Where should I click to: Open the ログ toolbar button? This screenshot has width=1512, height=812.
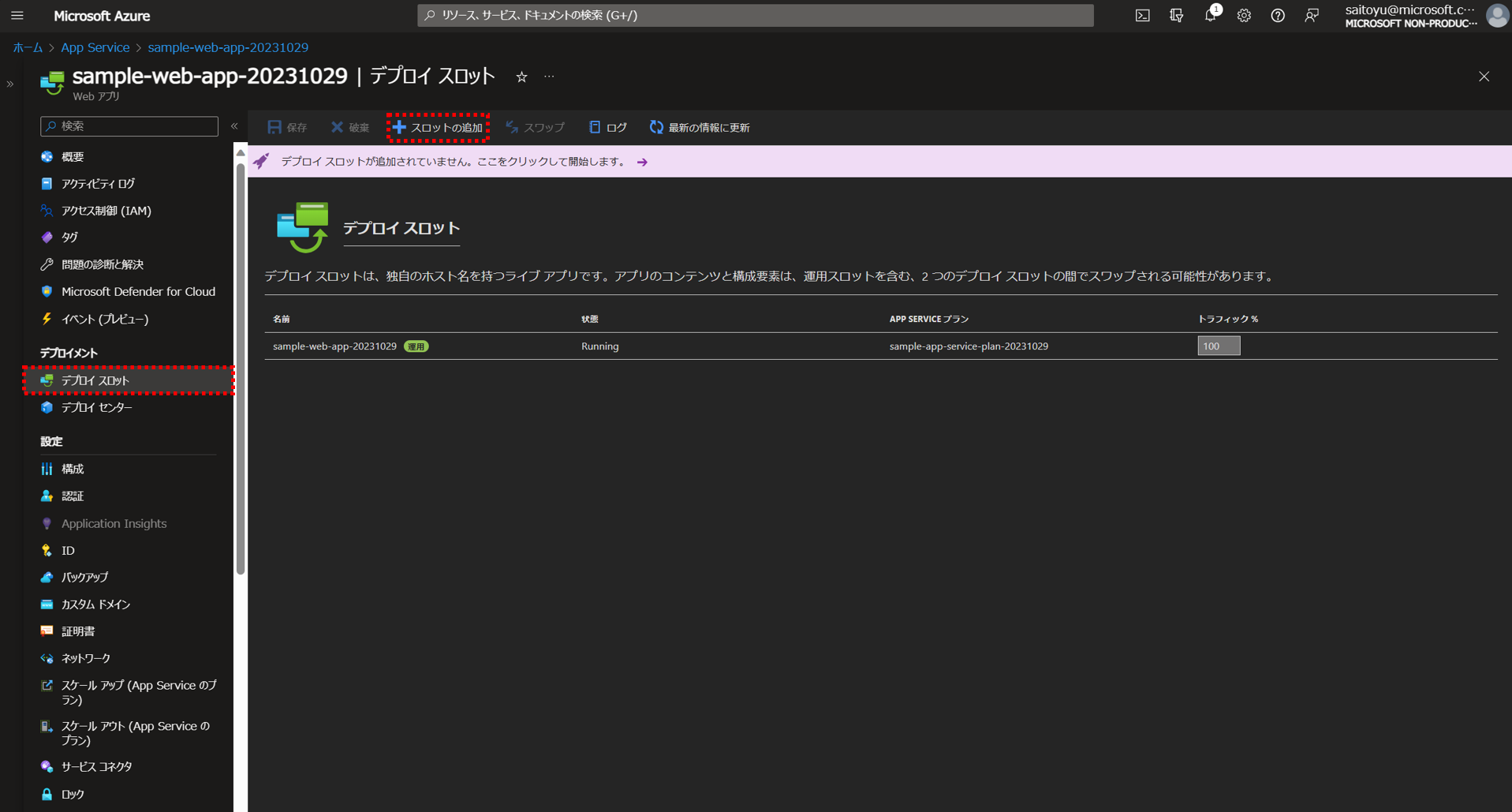[608, 127]
